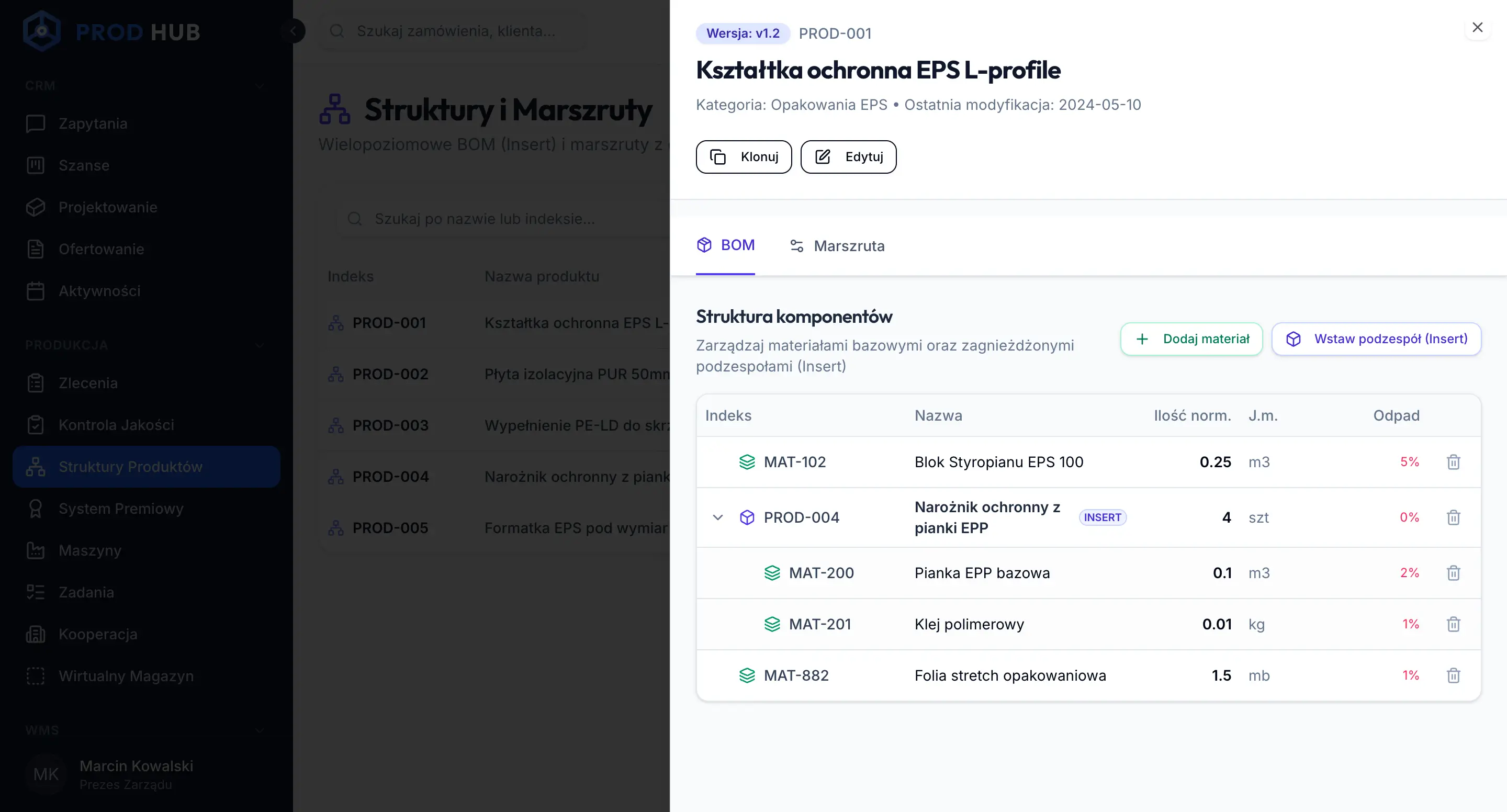Click the PROD-004 cube subassembly icon
Image resolution: width=1507 pixels, height=812 pixels.
[x=747, y=517]
